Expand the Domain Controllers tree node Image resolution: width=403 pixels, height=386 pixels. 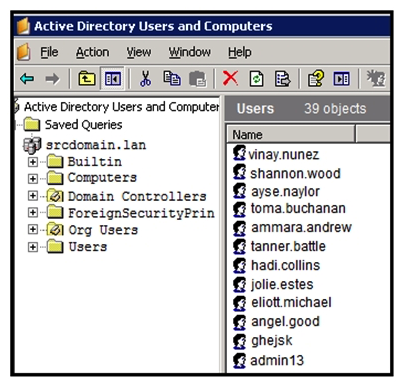click(x=33, y=196)
